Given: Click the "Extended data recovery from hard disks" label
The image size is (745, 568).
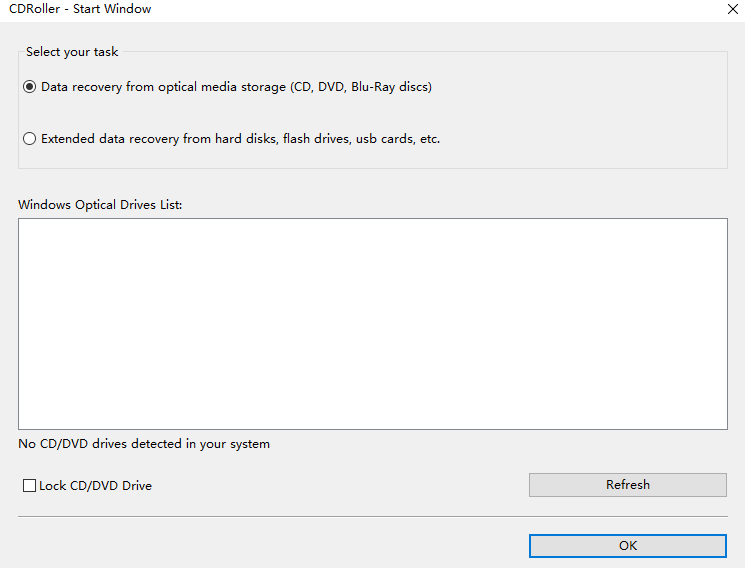Looking at the screenshot, I should [160, 139].
